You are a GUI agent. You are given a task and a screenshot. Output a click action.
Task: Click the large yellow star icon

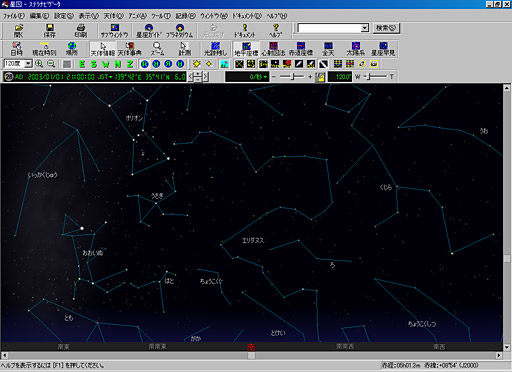(x=197, y=64)
